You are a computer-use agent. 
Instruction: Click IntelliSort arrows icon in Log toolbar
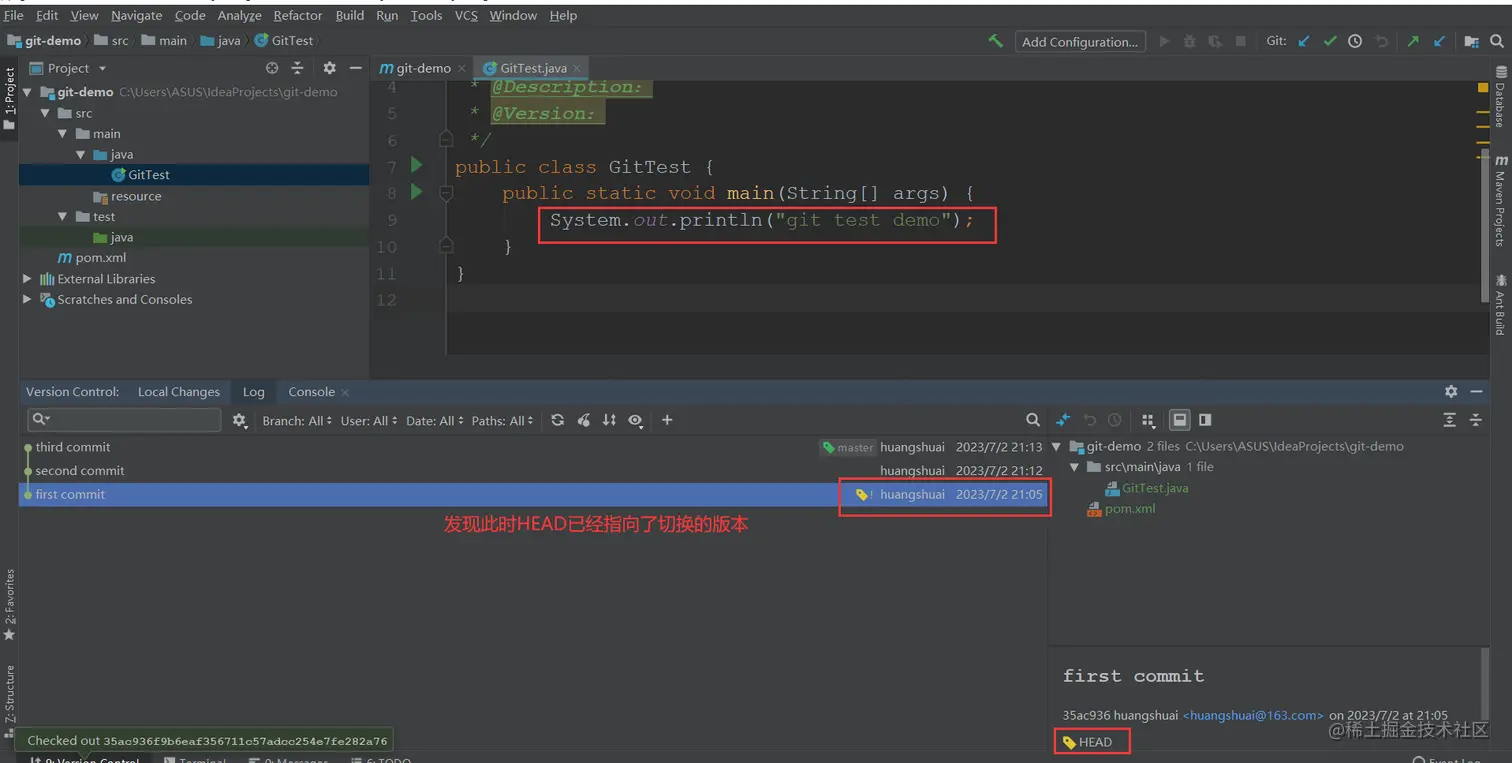[609, 420]
